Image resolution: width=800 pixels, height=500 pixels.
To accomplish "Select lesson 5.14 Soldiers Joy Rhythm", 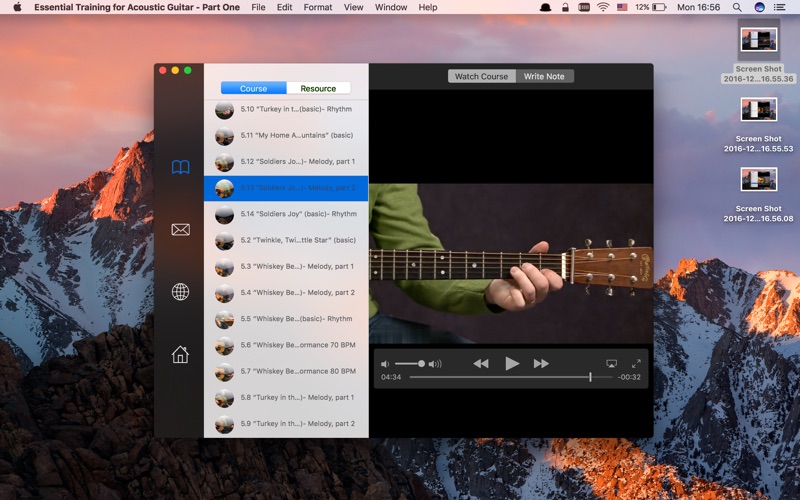I will [286, 214].
